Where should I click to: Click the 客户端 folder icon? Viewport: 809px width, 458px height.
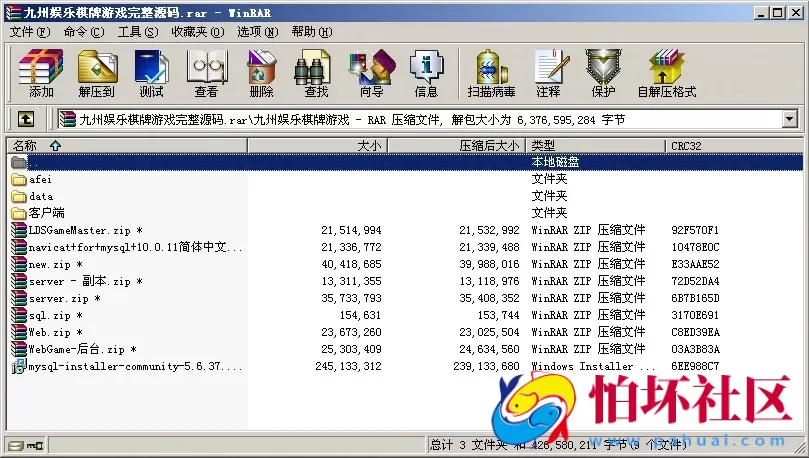[19, 213]
